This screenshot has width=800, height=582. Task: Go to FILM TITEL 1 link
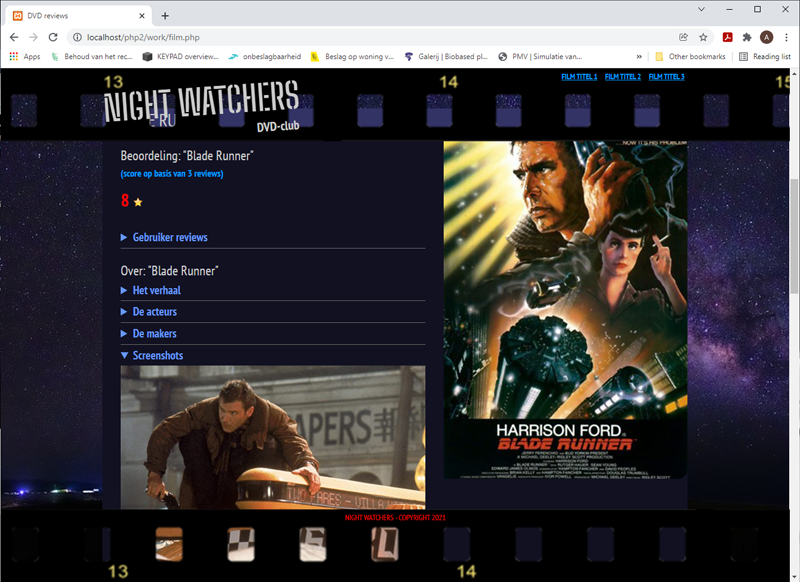[579, 77]
